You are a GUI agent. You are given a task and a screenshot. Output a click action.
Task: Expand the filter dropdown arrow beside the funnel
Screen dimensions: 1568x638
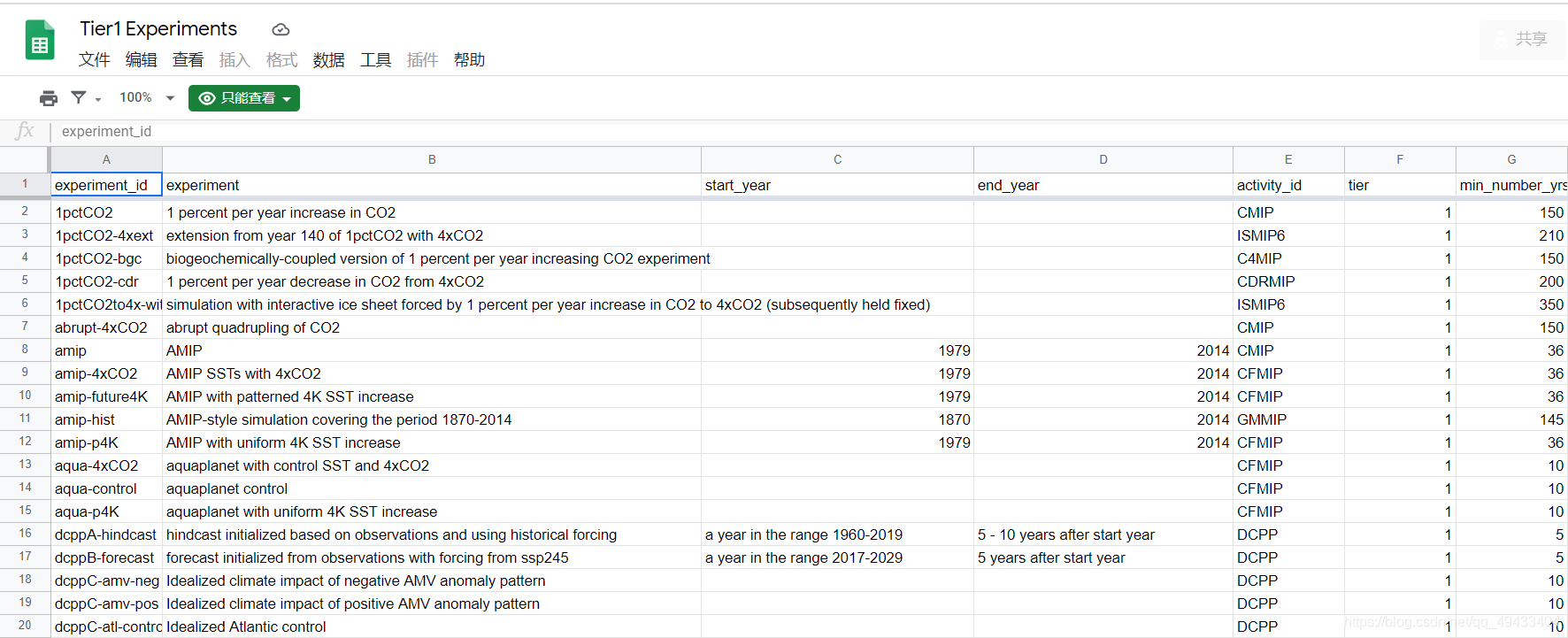(98, 99)
